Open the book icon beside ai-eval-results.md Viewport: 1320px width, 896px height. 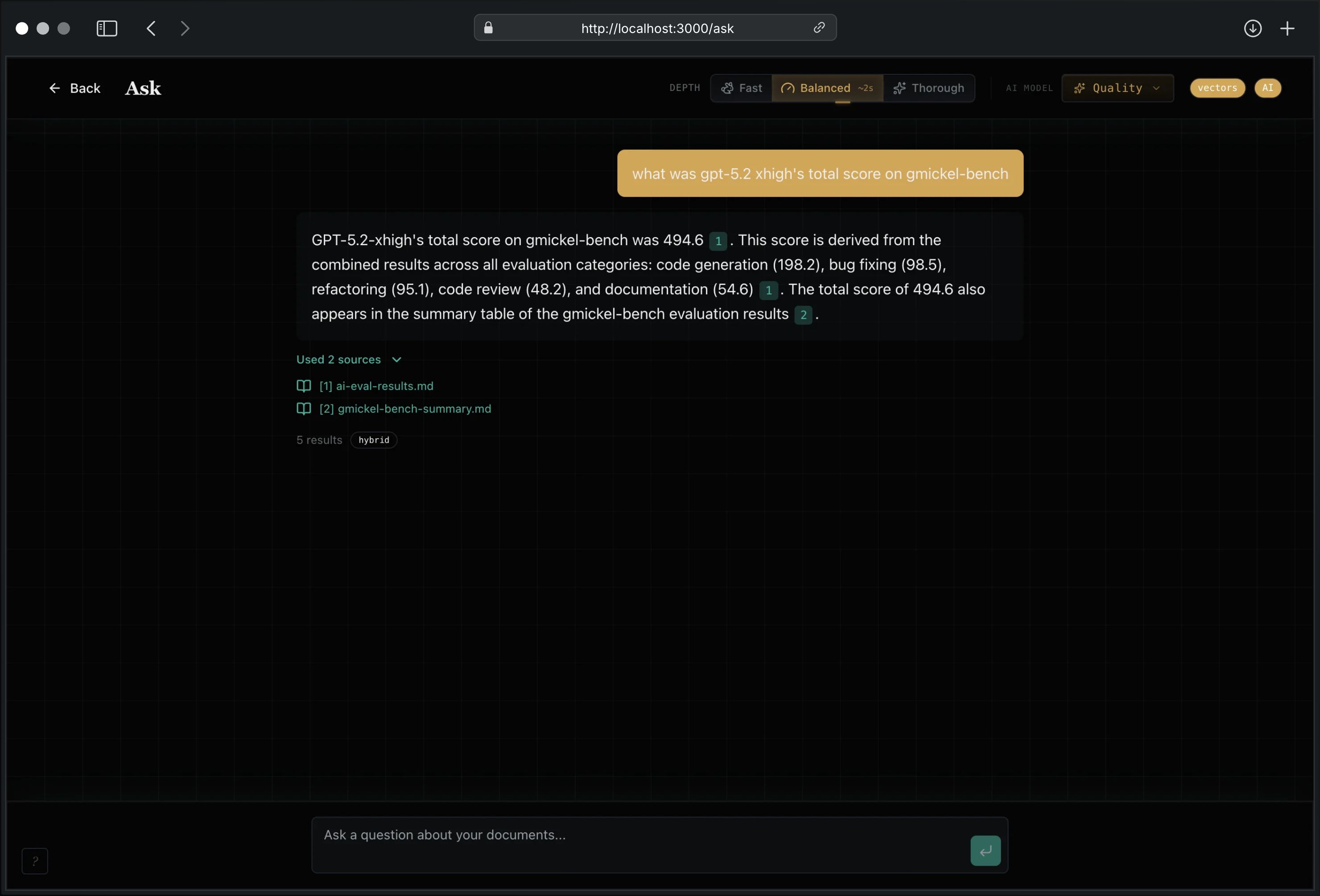click(304, 386)
